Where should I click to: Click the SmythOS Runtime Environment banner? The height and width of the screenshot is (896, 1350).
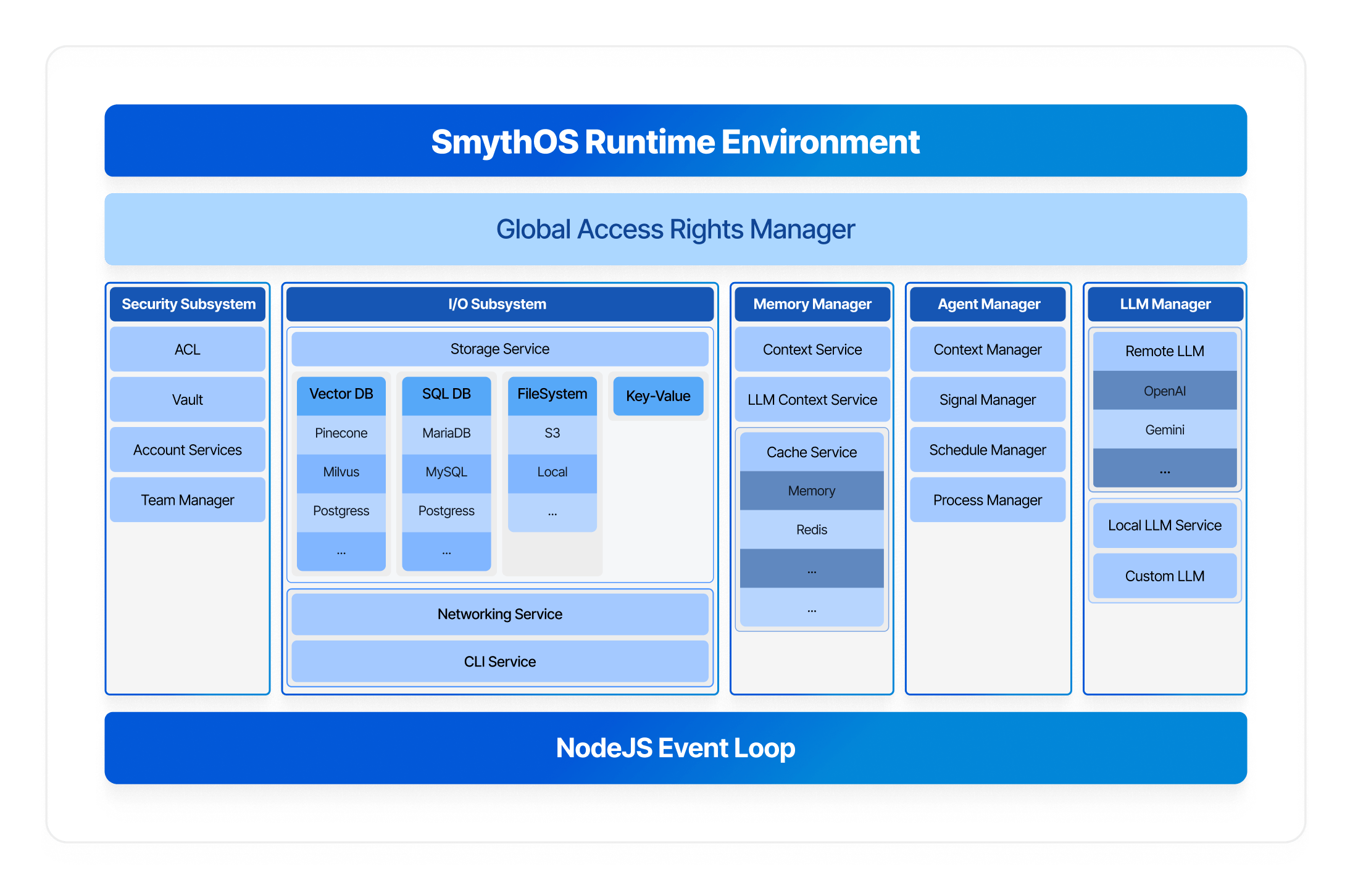coord(675,141)
